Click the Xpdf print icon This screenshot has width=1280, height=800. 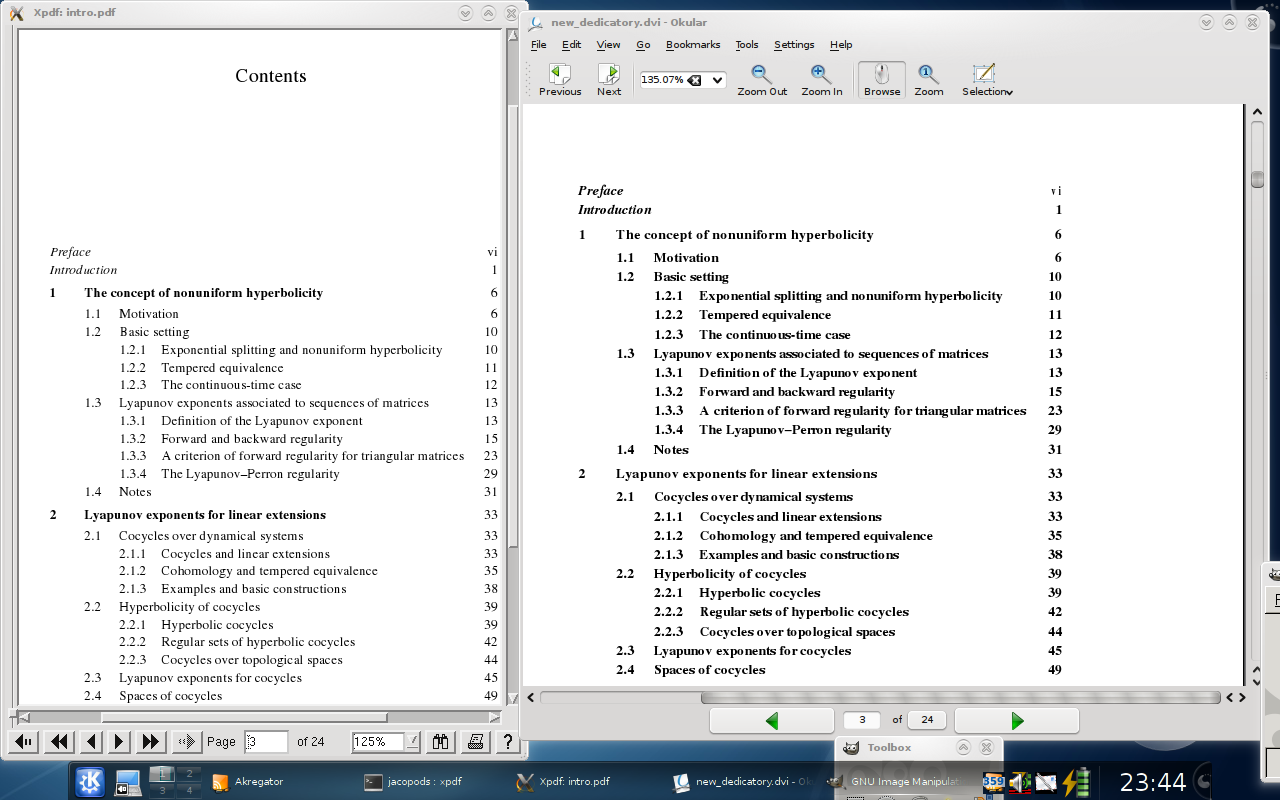pos(475,741)
